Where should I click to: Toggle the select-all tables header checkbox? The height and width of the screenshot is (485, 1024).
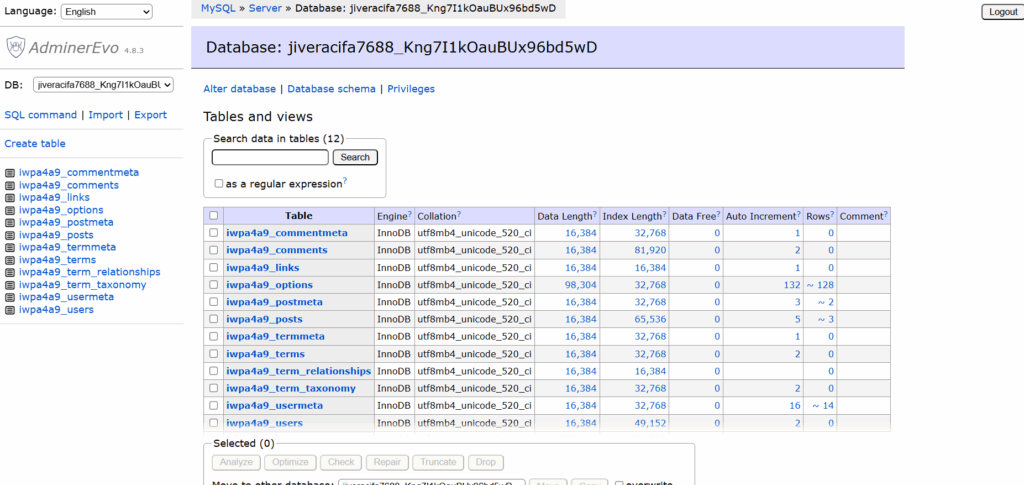[x=214, y=215]
